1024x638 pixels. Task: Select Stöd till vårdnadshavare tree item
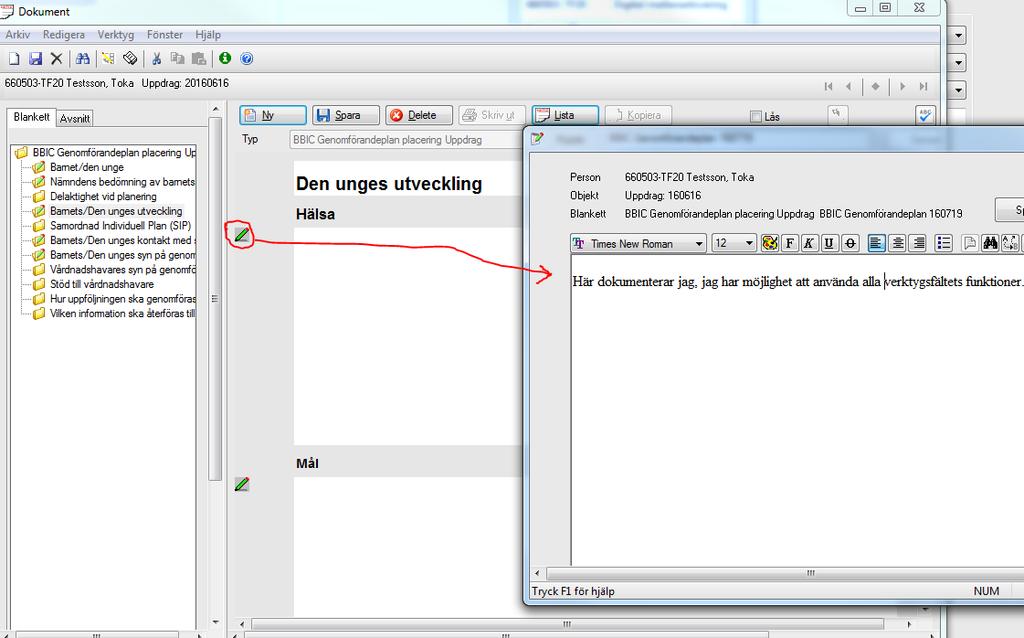tap(102, 284)
